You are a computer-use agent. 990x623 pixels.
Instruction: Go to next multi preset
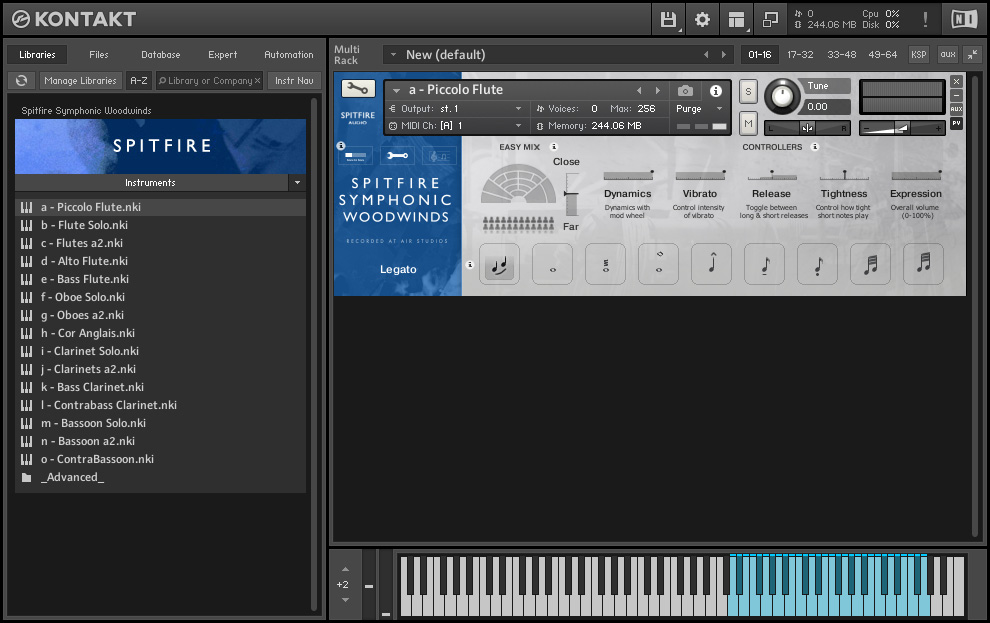point(724,55)
